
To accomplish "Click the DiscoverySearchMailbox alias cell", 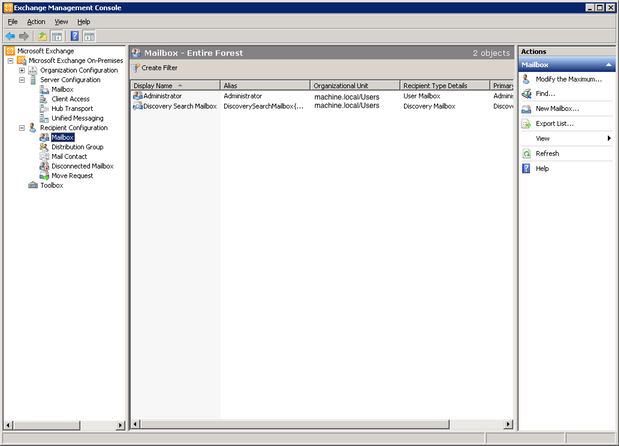I will (263, 106).
